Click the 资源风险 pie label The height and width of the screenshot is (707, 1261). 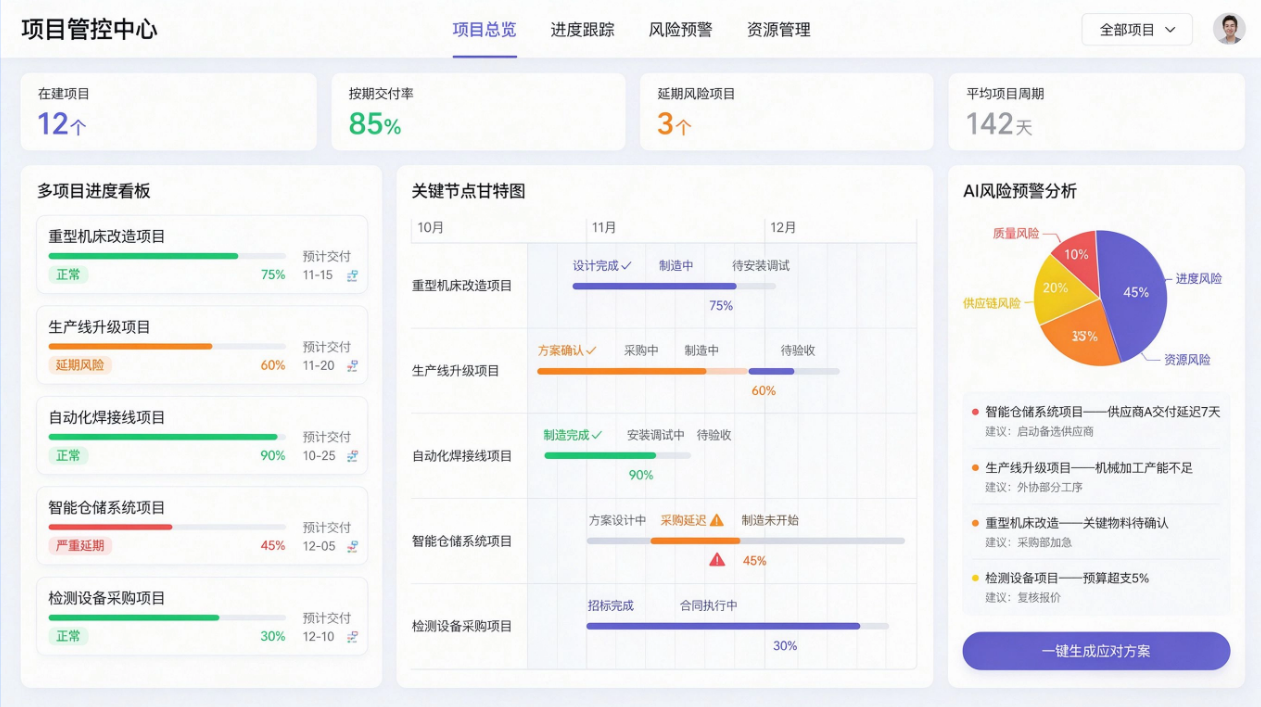[1187, 359]
